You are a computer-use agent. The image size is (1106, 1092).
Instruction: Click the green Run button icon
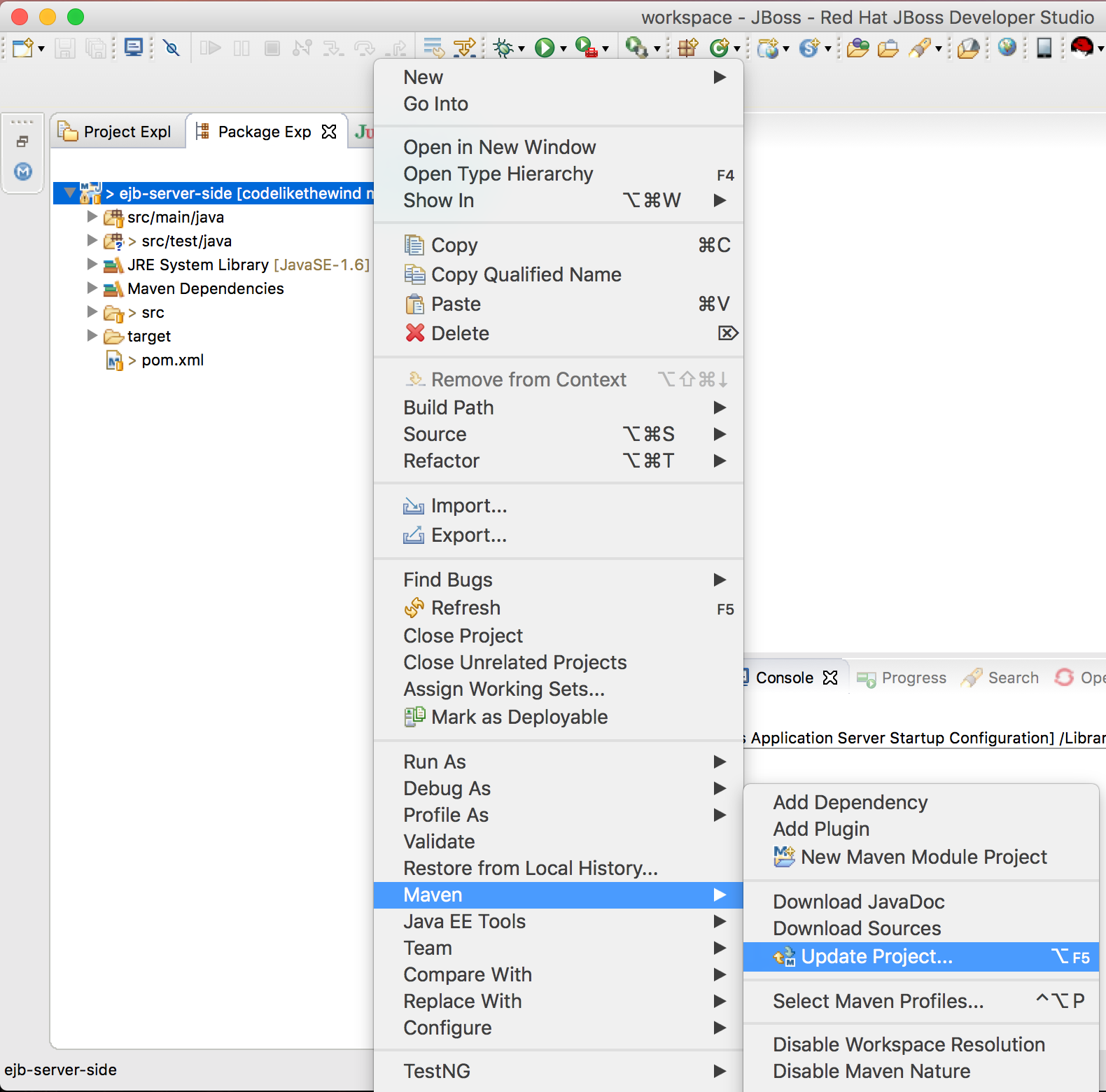545,48
